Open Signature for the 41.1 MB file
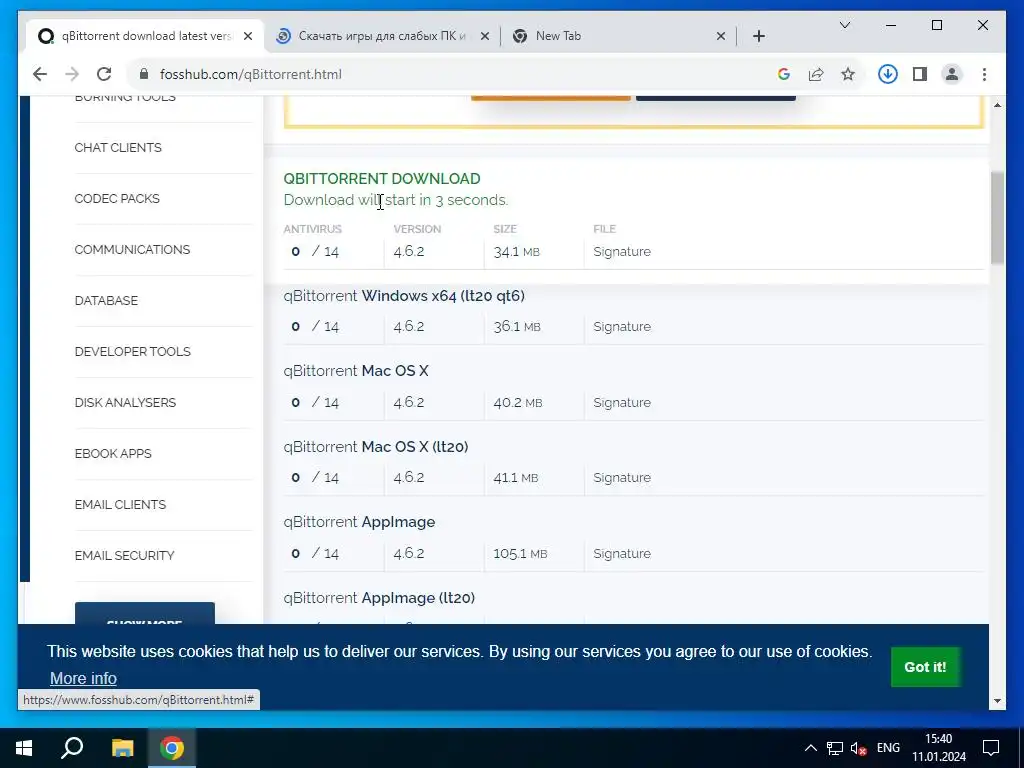Image resolution: width=1024 pixels, height=768 pixels. point(622,477)
